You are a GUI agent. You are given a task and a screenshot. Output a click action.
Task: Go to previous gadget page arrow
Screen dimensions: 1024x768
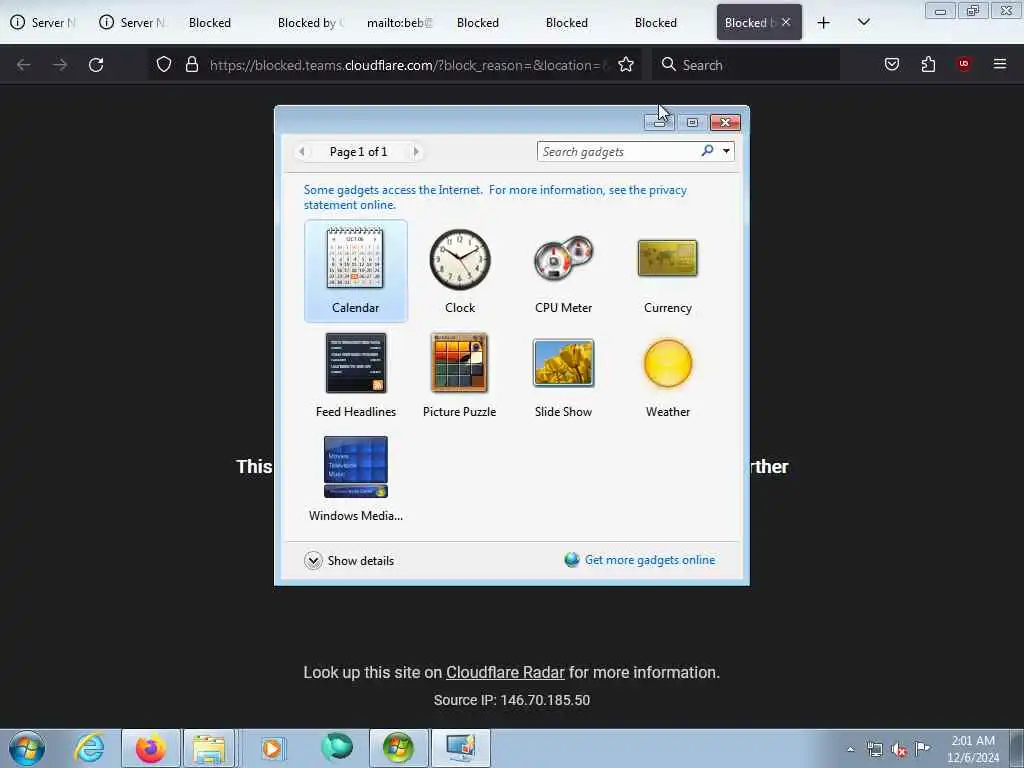[x=302, y=152]
